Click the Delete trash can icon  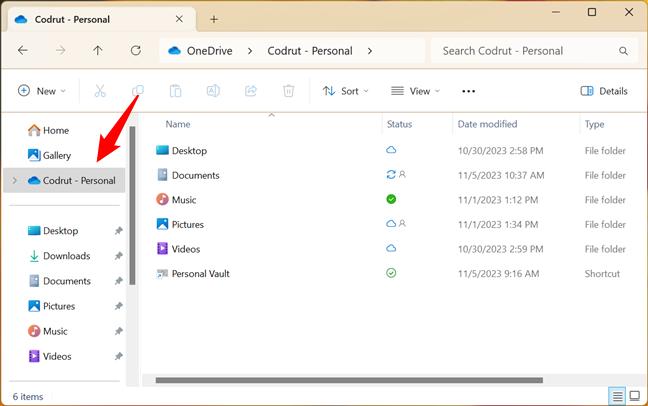tap(289, 91)
